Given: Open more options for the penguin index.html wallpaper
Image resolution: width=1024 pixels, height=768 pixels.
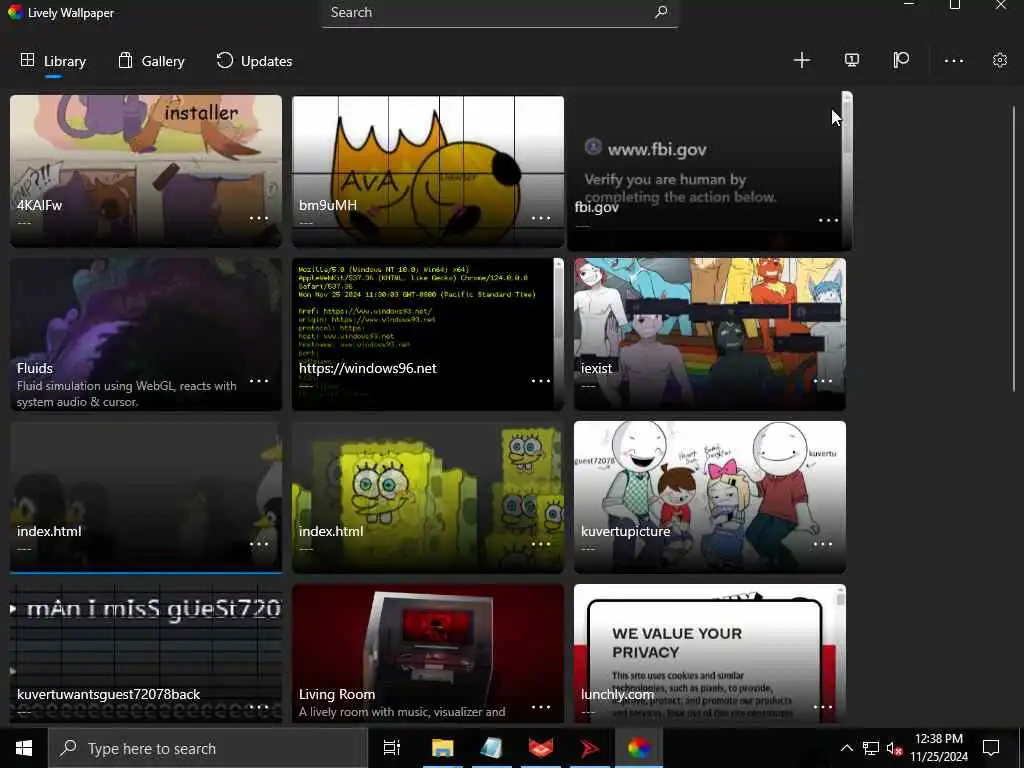Looking at the screenshot, I should click(259, 544).
